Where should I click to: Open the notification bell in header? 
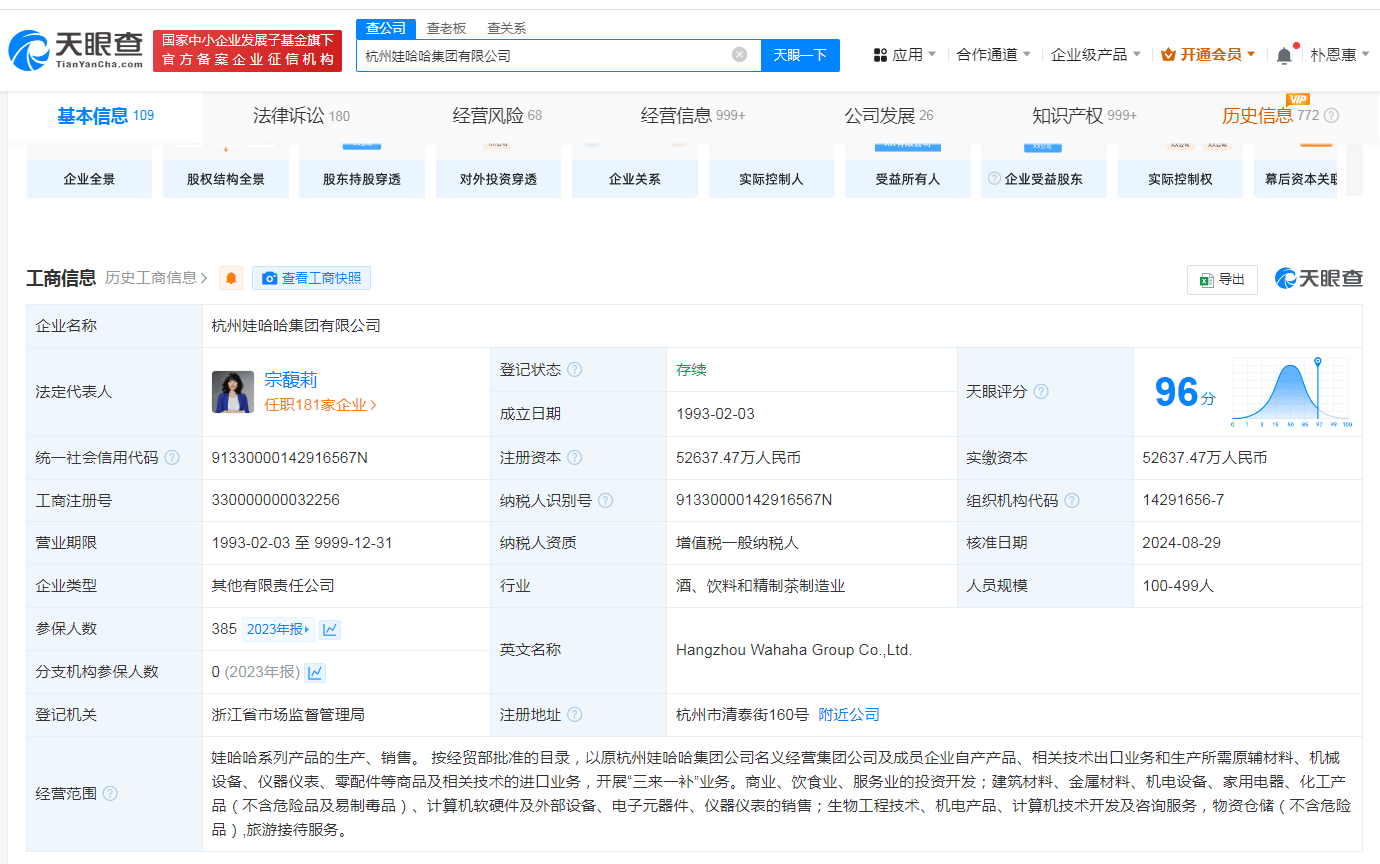[x=1284, y=55]
